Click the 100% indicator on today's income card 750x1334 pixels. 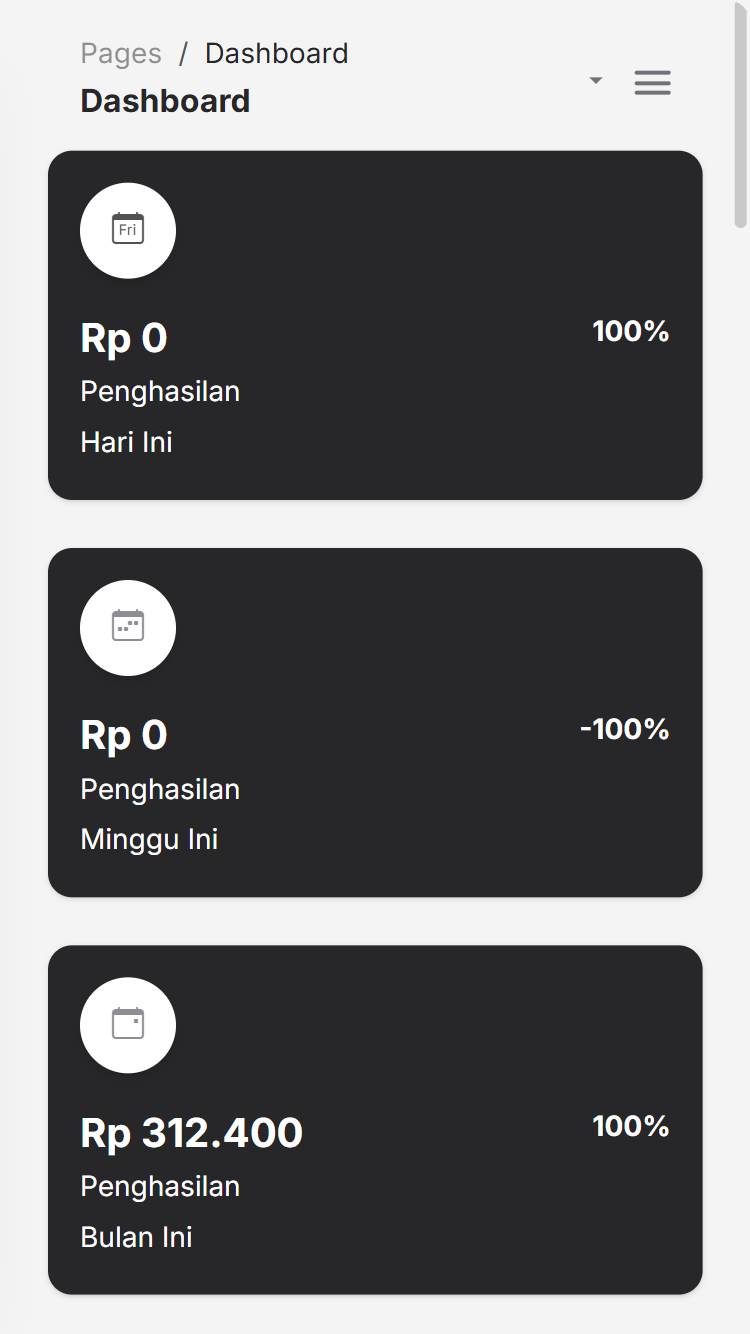click(x=630, y=331)
